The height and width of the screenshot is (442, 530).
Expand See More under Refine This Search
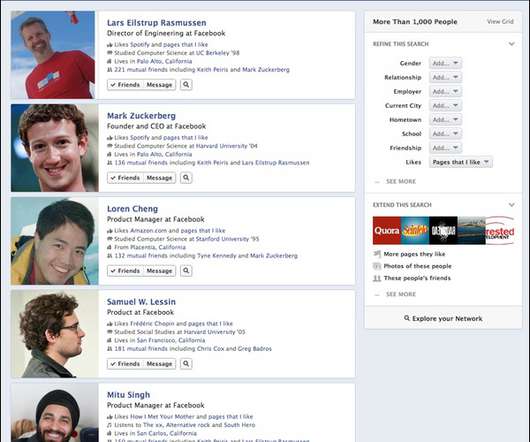pos(401,181)
